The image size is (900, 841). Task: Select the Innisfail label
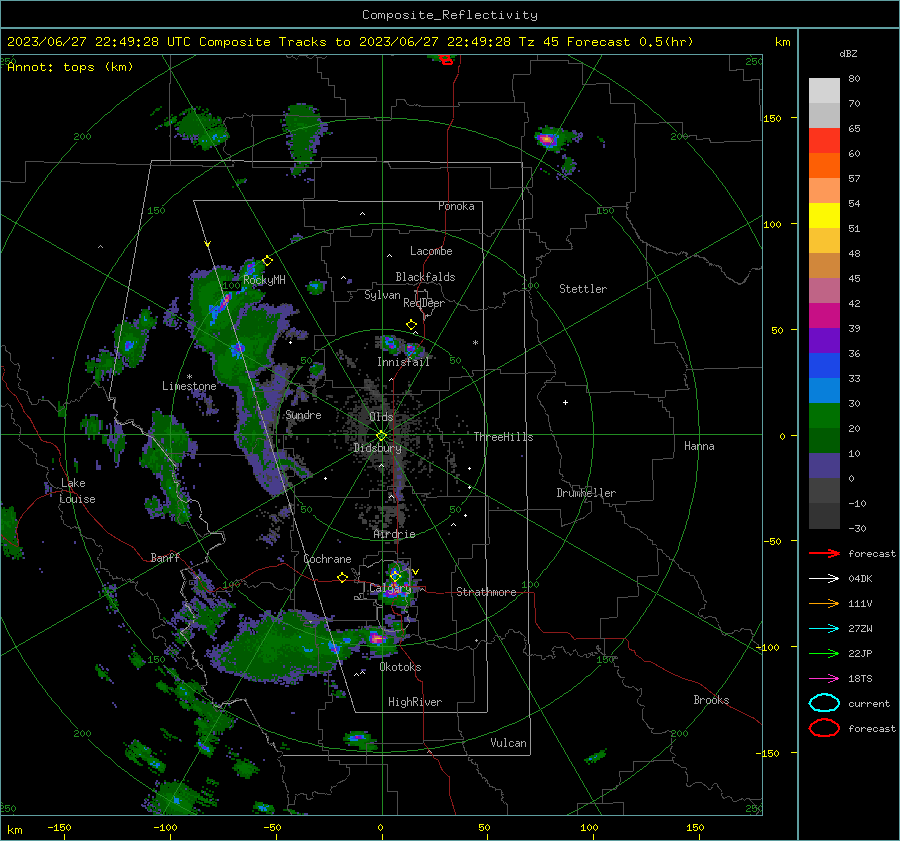click(403, 362)
